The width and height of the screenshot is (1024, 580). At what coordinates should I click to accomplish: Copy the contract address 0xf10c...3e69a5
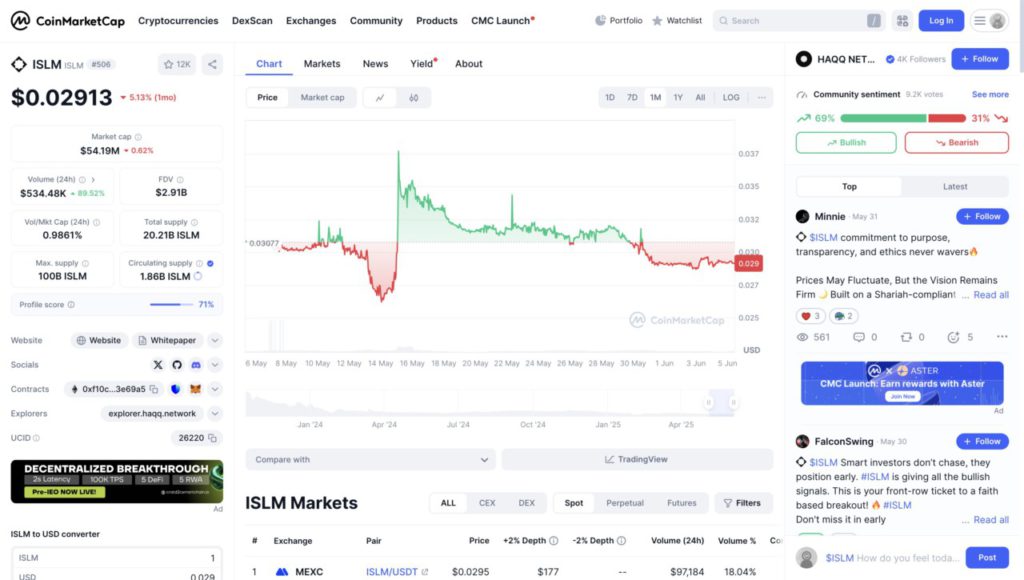coord(153,389)
